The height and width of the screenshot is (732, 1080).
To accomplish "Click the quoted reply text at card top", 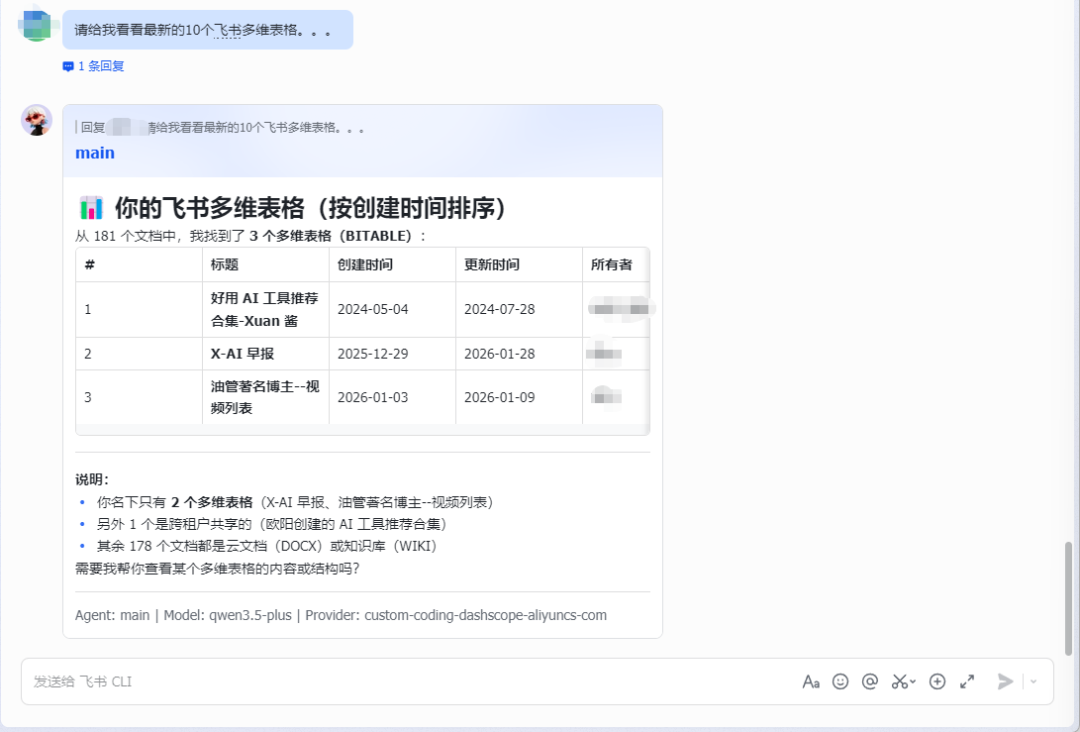I will coord(220,128).
